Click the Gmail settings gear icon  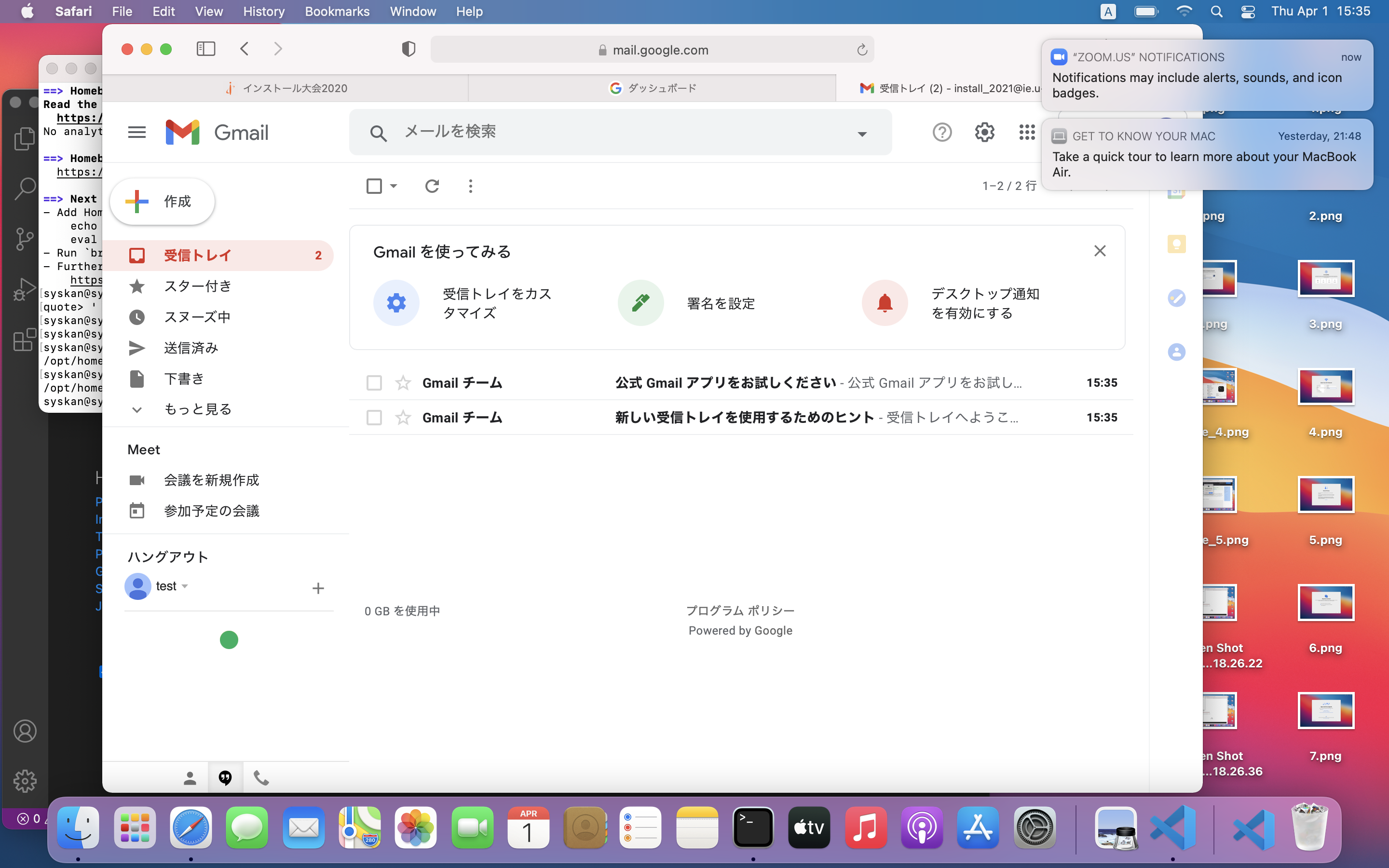coord(984,133)
